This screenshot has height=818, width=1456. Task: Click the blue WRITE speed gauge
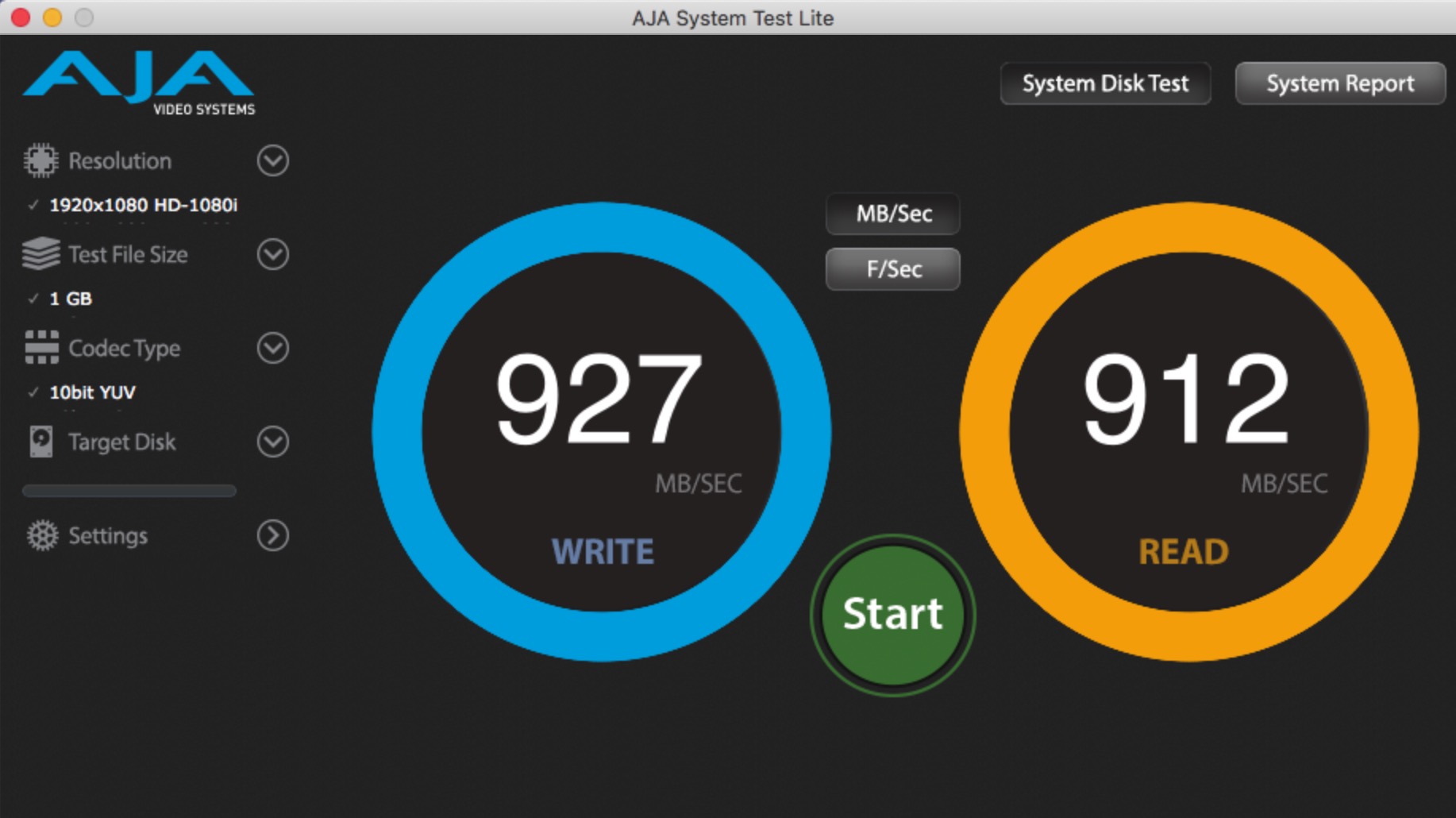click(x=602, y=432)
